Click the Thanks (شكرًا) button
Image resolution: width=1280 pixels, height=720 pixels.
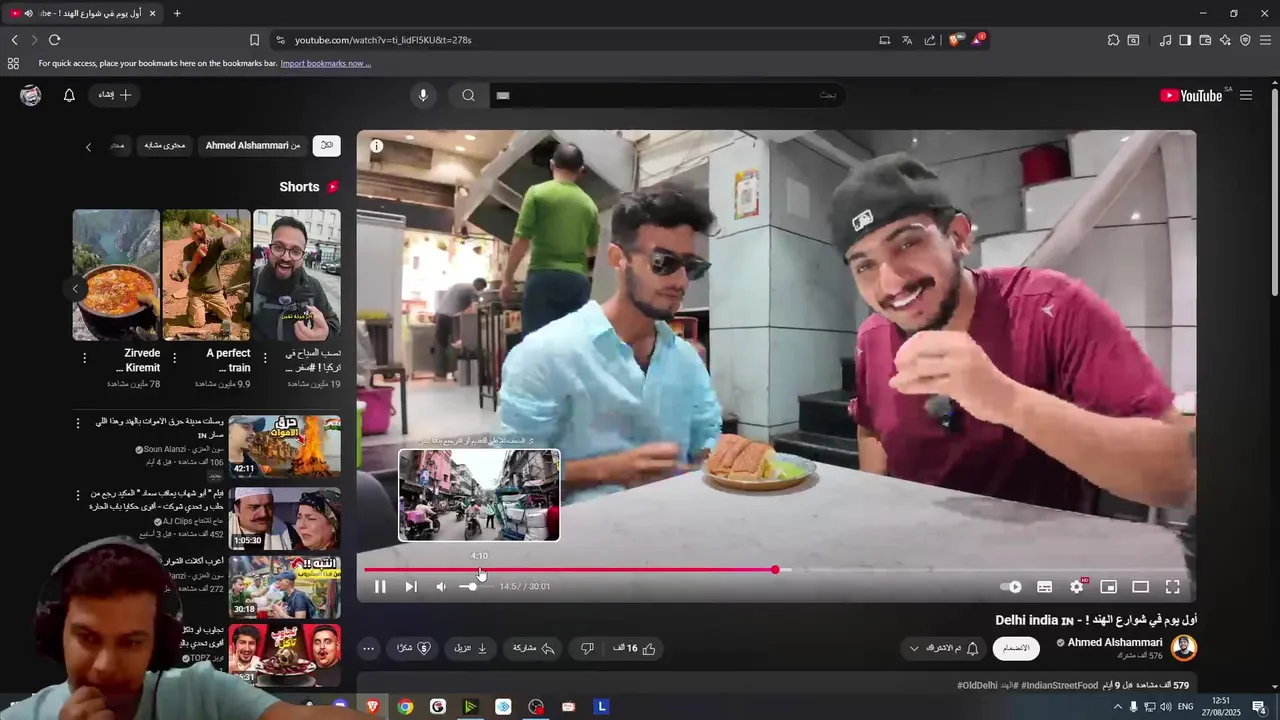413,649
